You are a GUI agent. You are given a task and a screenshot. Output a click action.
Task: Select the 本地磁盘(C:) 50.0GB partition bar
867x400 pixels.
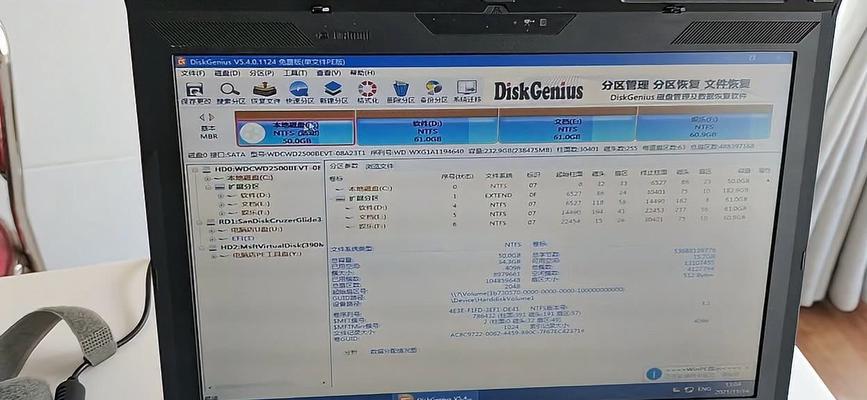[295, 128]
